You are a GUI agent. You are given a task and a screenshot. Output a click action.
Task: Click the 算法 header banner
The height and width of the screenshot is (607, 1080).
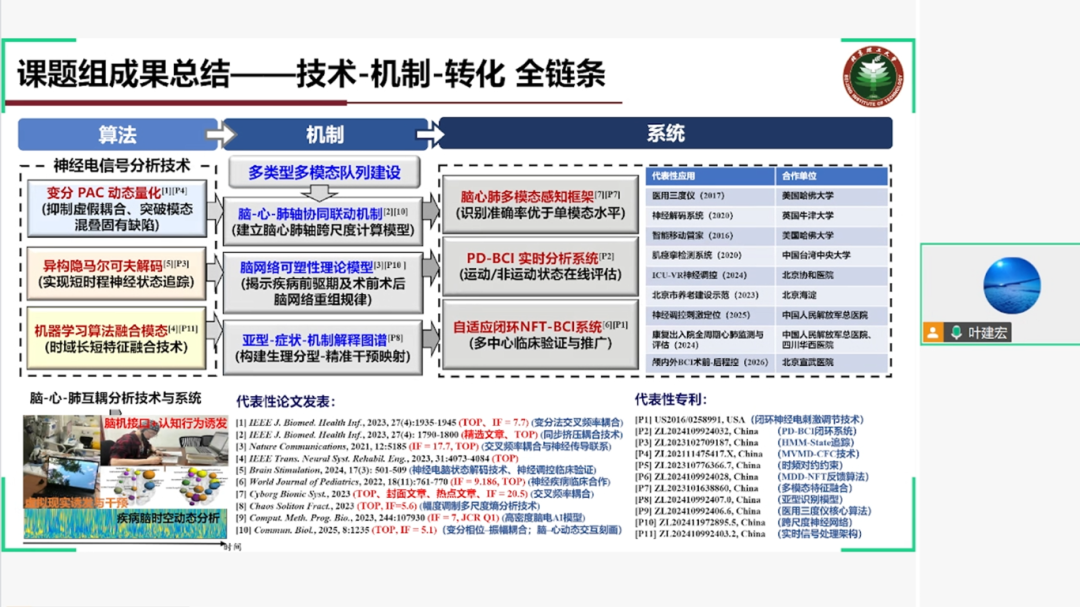117,134
